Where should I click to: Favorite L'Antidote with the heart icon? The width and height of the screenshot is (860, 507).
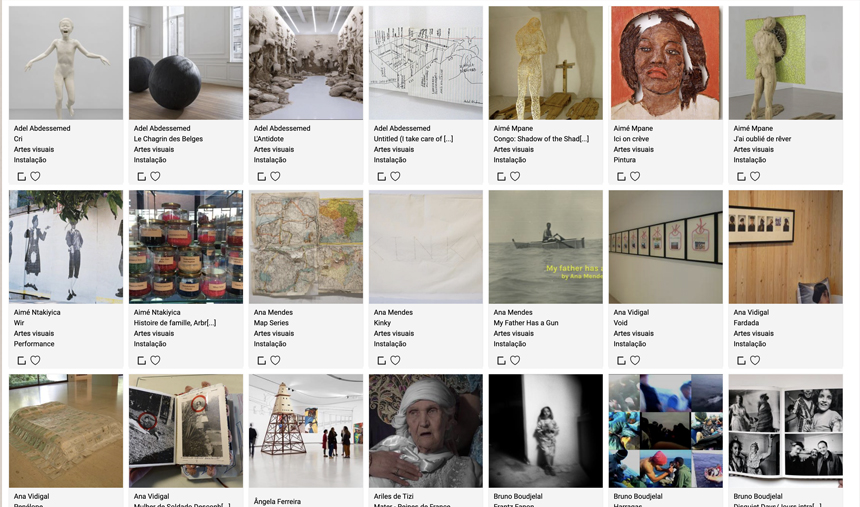[275, 176]
